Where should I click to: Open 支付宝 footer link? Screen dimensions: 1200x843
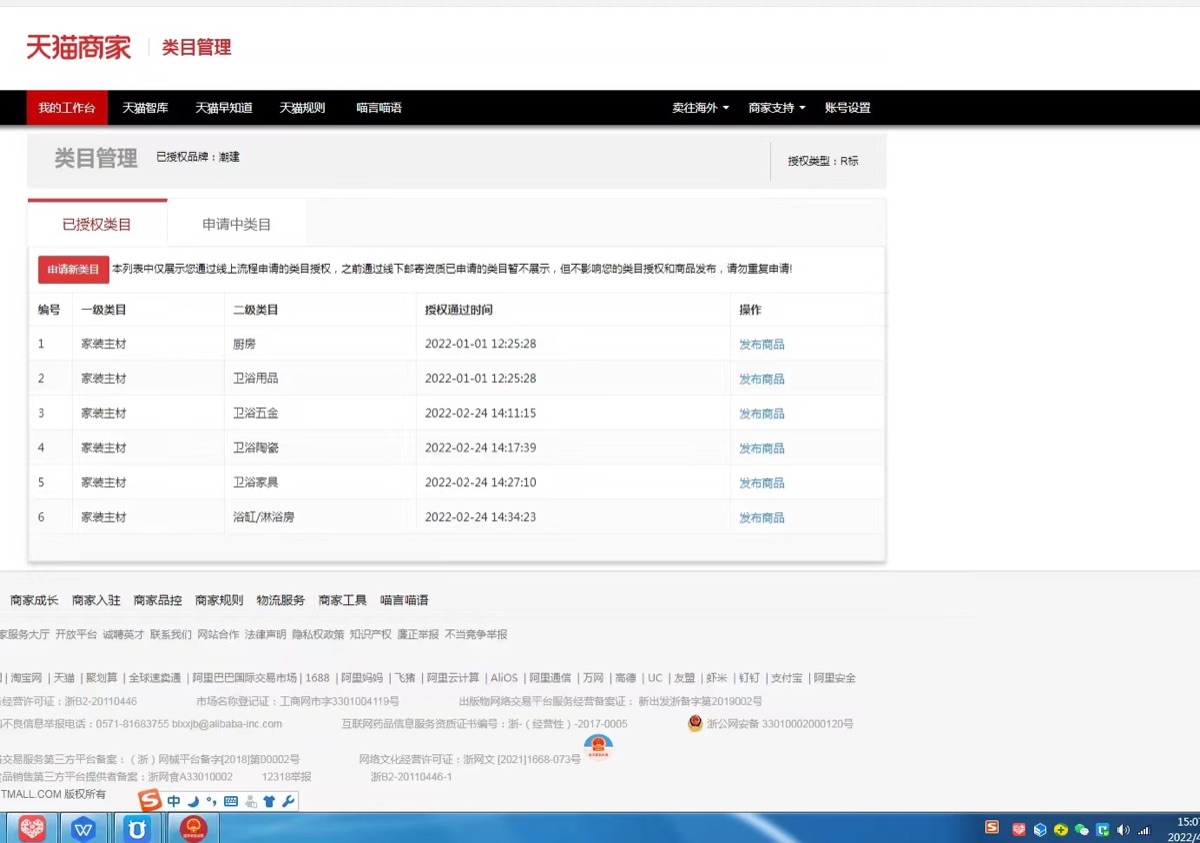pos(787,678)
